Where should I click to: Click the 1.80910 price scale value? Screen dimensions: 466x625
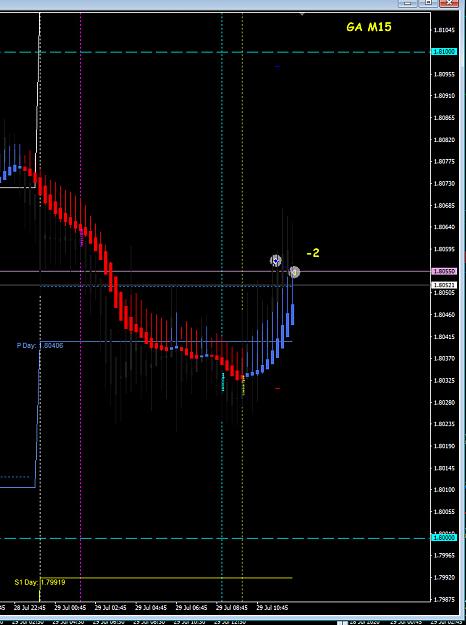pyautogui.click(x=444, y=96)
